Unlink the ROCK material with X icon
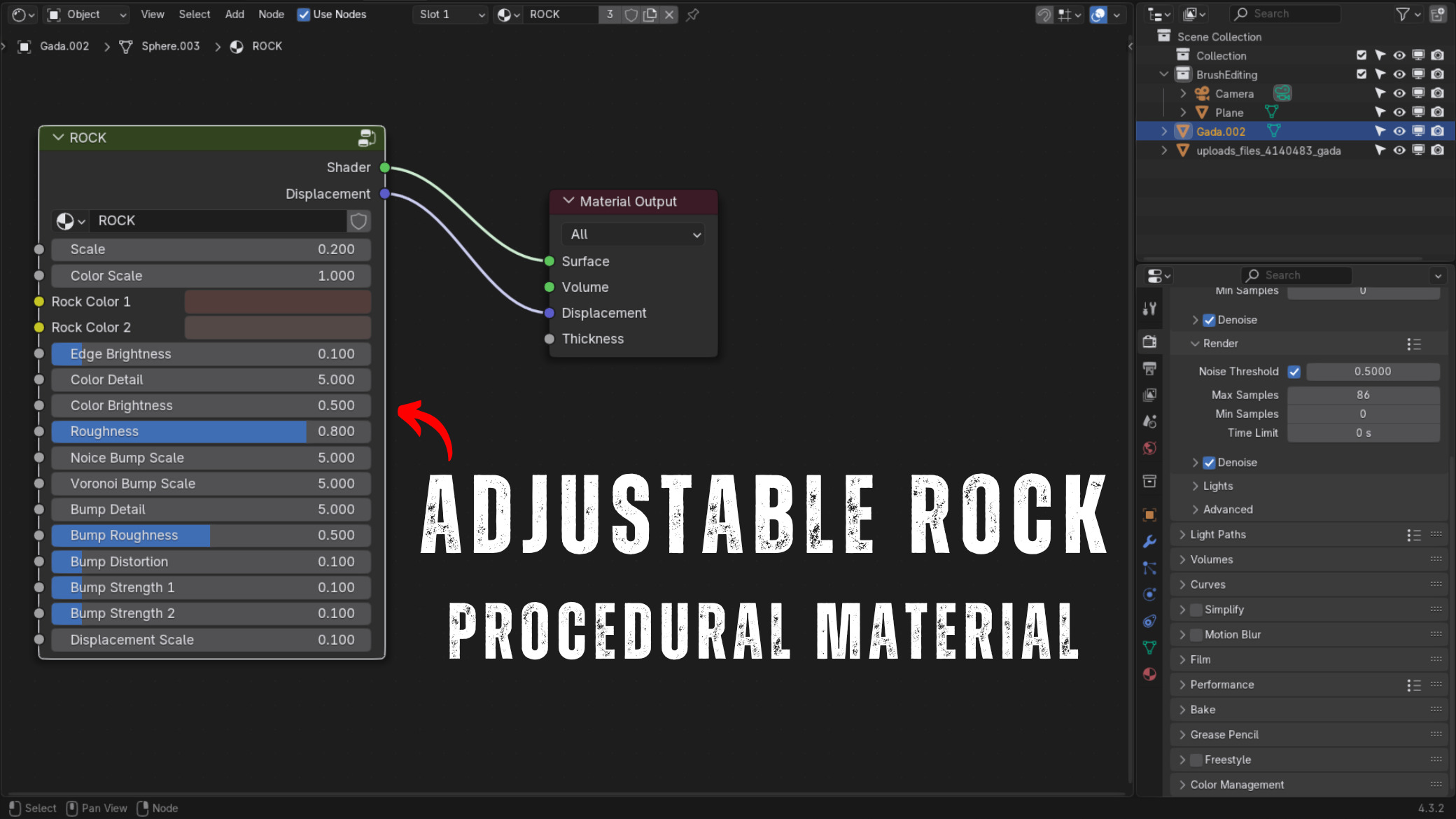The height and width of the screenshot is (819, 1456). pyautogui.click(x=669, y=15)
